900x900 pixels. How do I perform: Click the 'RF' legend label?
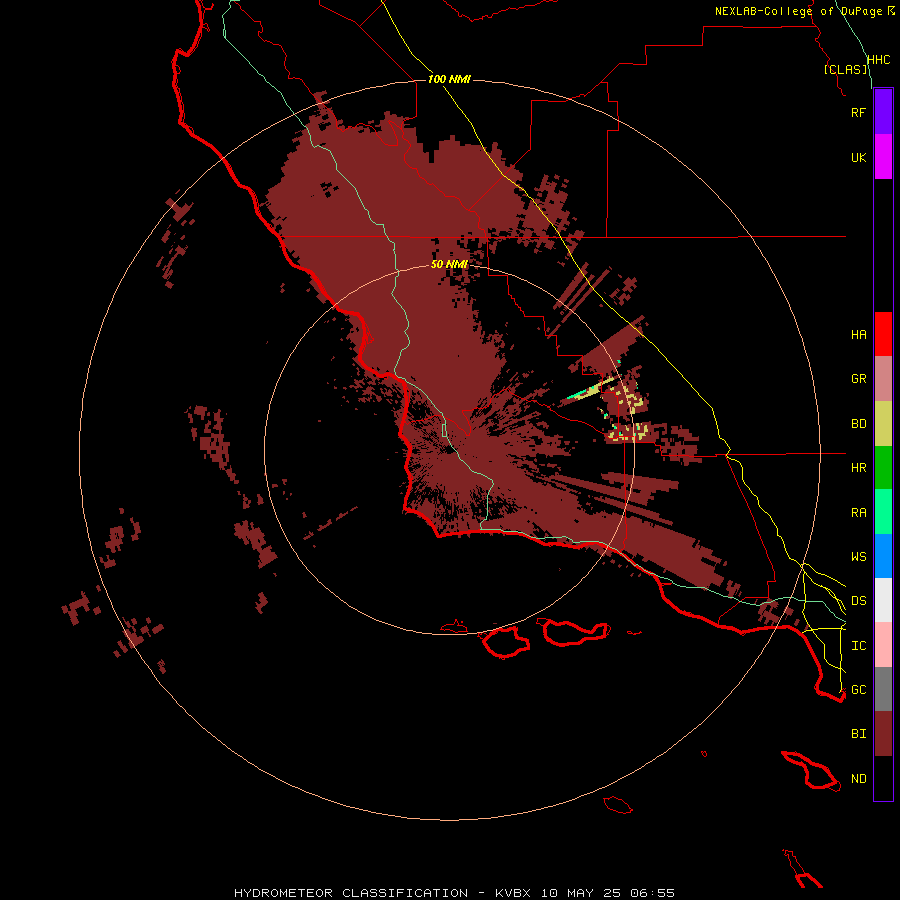[x=859, y=112]
